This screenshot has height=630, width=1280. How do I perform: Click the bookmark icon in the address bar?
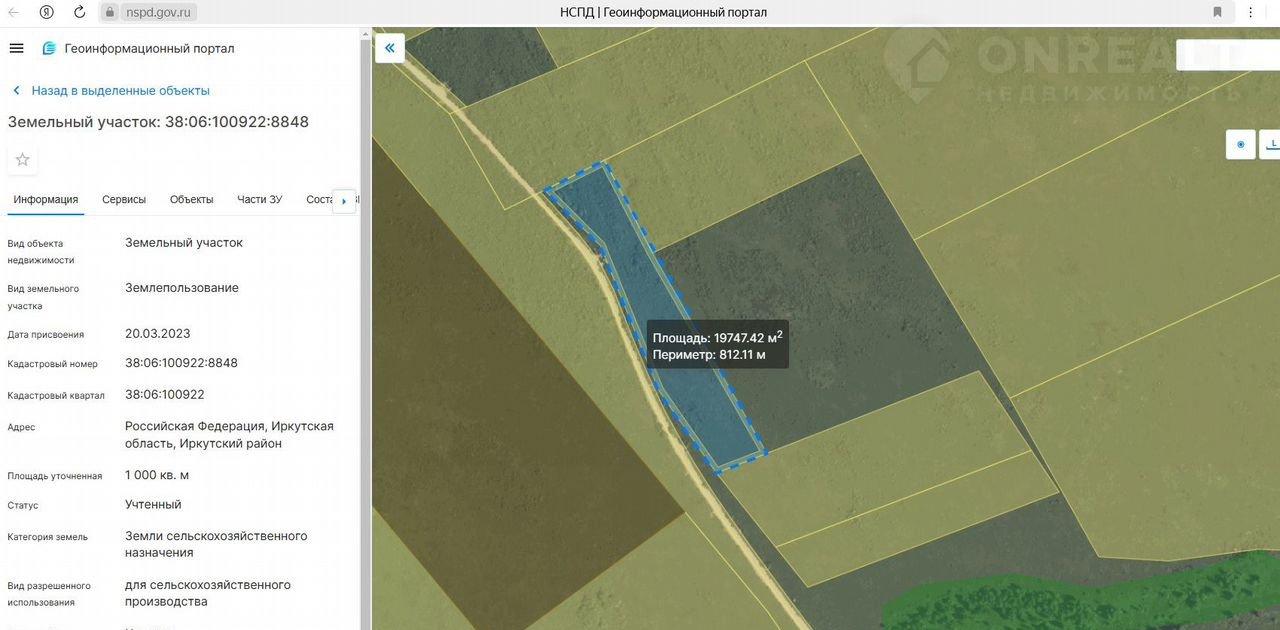coord(1217,12)
